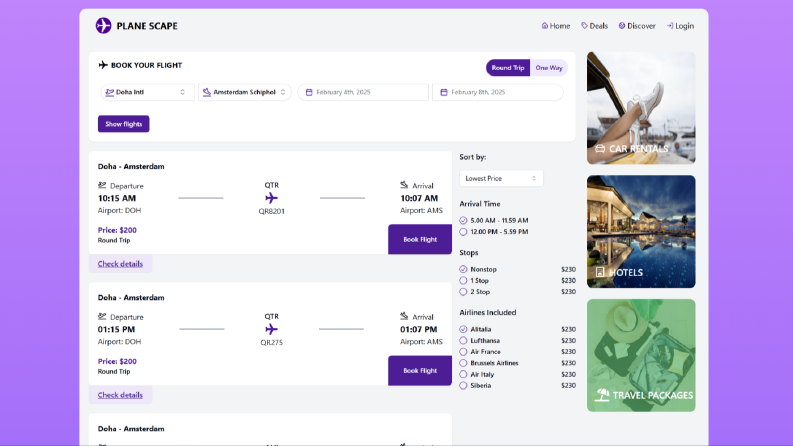Select Alitalia airline filter
The image size is (793, 446).
click(x=463, y=329)
